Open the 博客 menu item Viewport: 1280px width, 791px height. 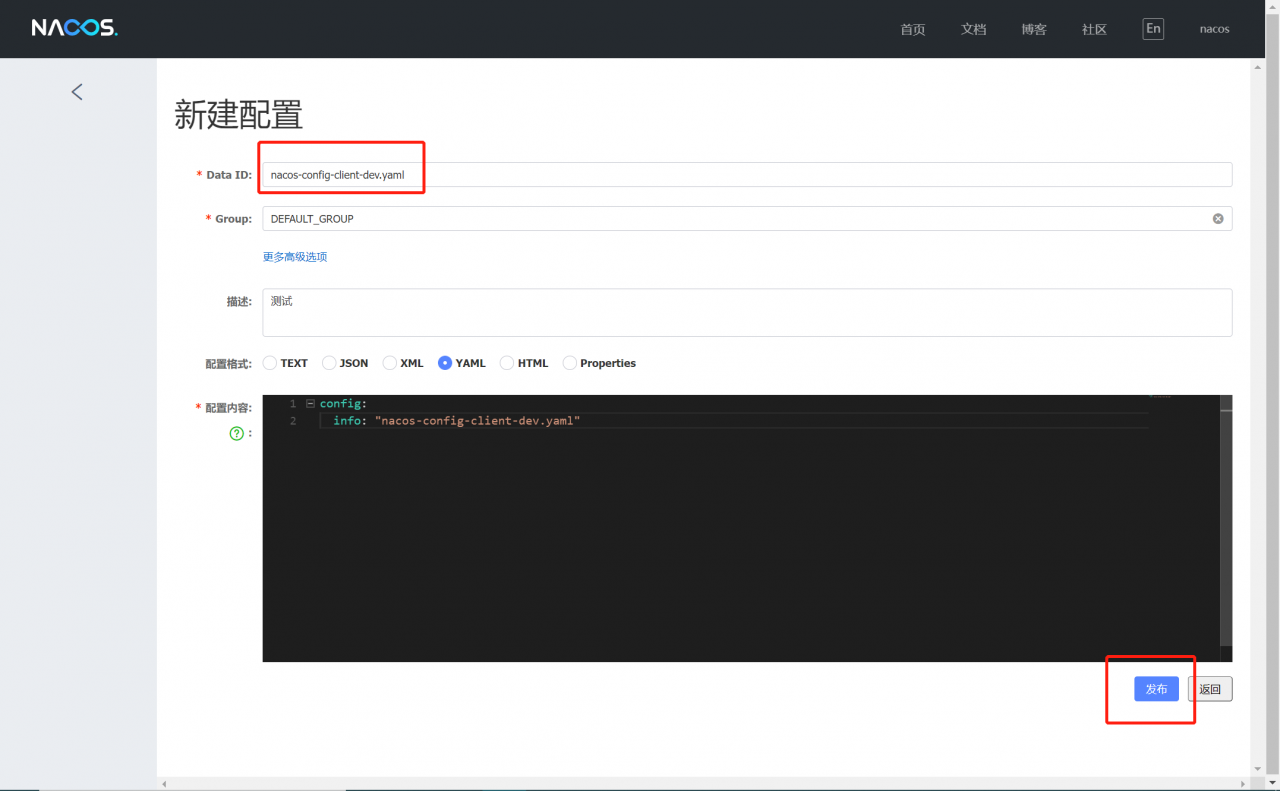pos(1034,29)
